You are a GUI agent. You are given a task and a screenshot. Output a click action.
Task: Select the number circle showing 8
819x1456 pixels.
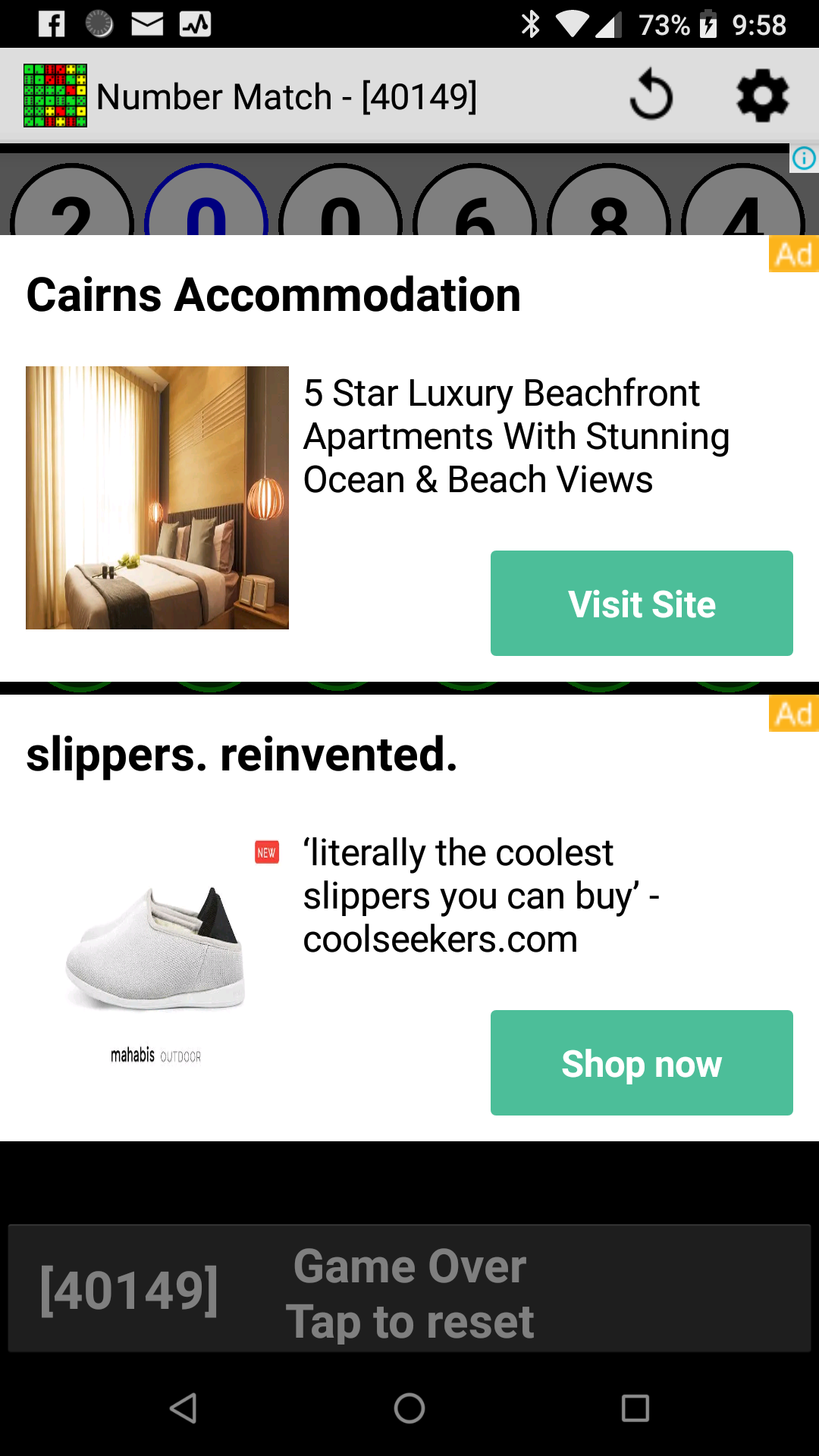point(609,200)
